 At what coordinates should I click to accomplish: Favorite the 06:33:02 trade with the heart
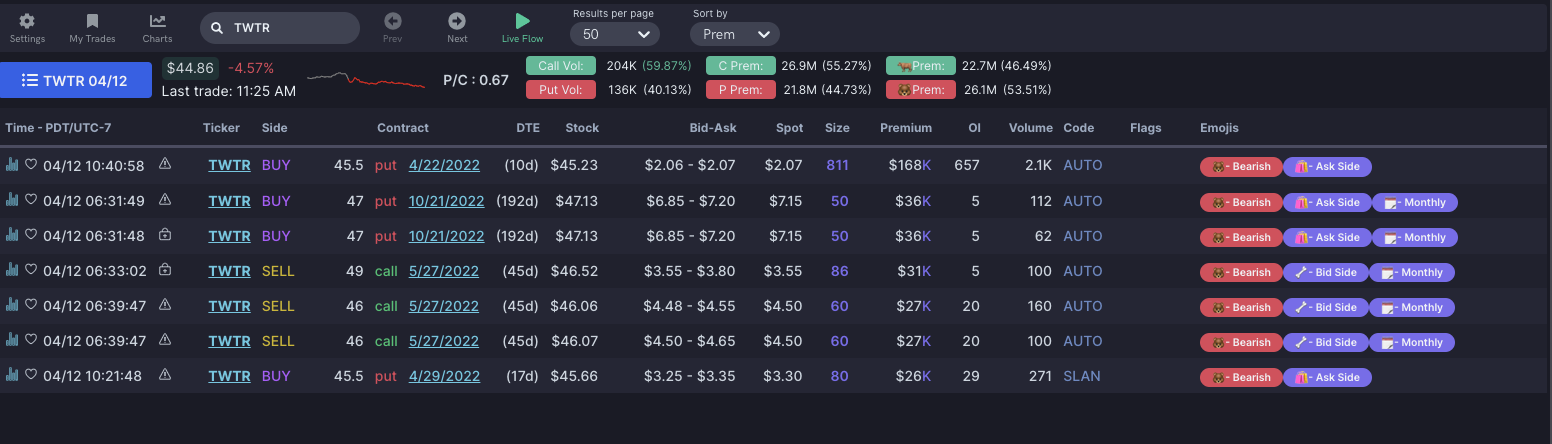(31, 270)
